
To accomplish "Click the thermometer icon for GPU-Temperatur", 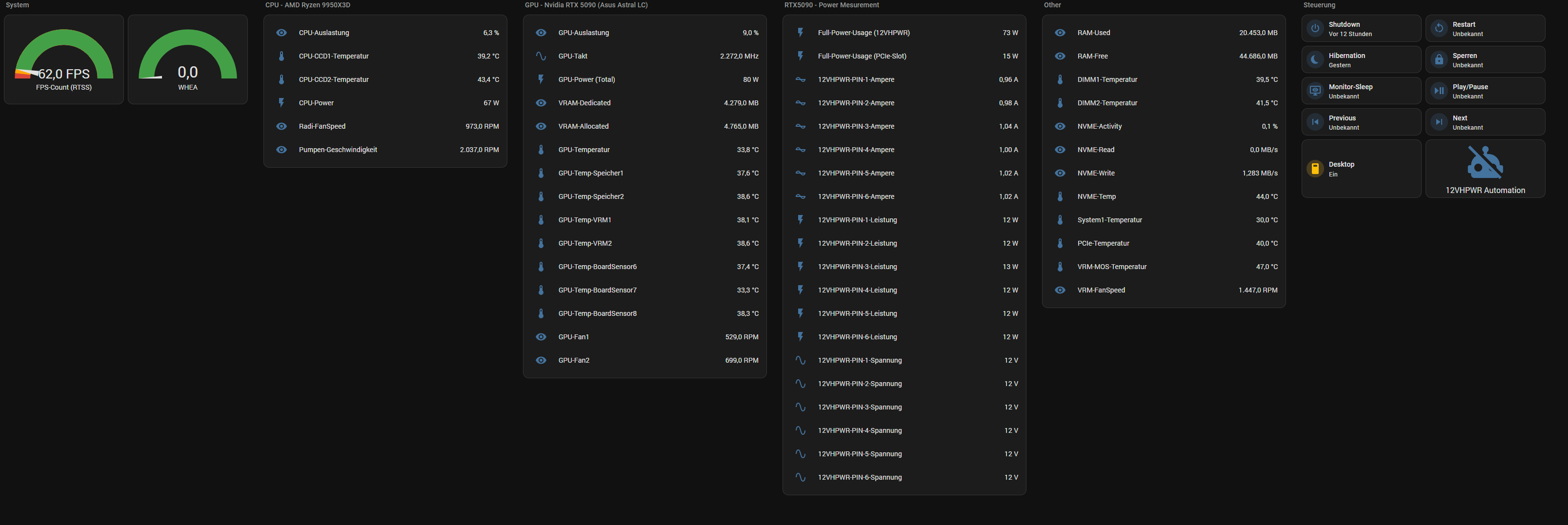I will pos(541,150).
